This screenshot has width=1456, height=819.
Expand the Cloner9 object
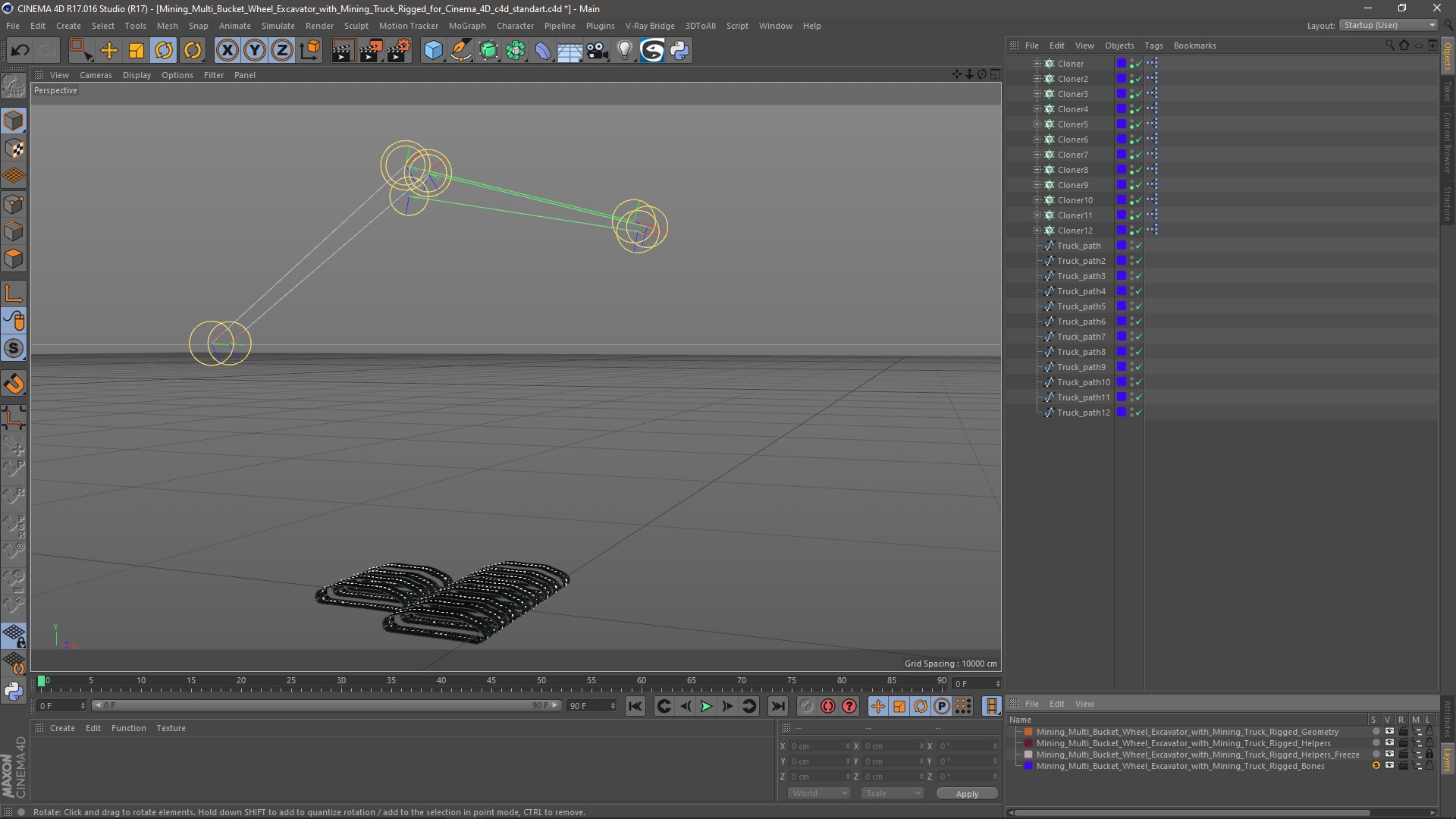coord(1037,185)
